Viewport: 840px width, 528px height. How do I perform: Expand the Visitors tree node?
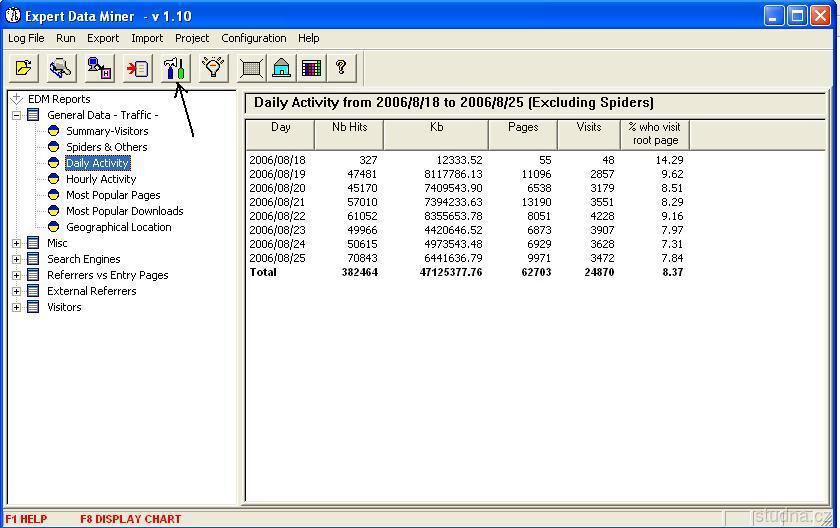17,307
